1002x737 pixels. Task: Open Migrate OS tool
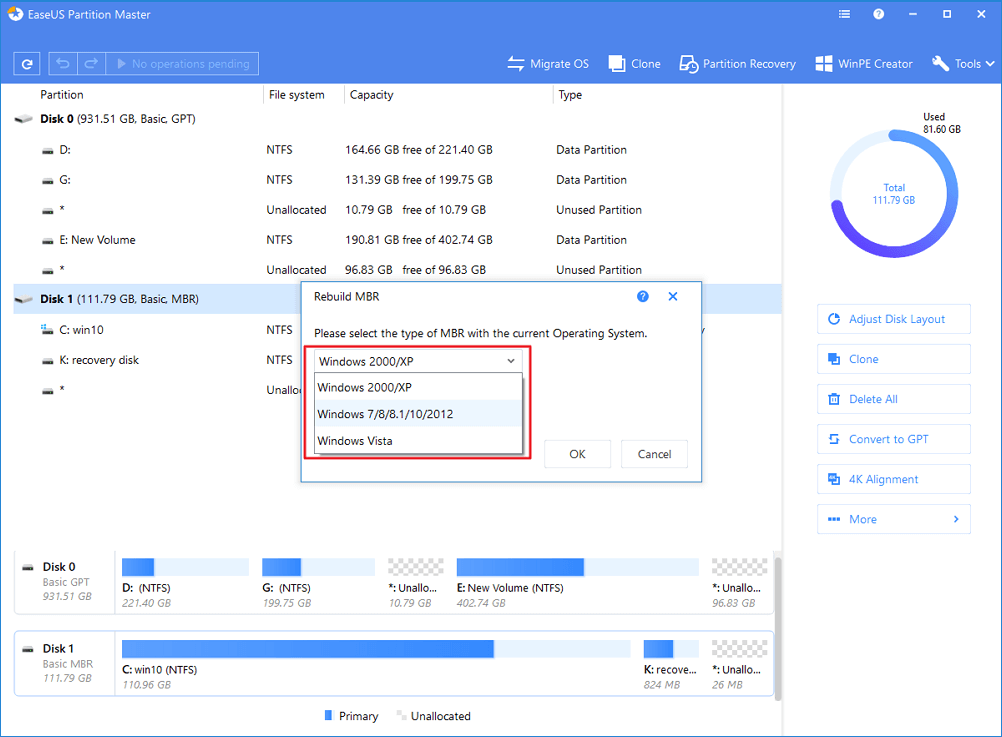548,64
